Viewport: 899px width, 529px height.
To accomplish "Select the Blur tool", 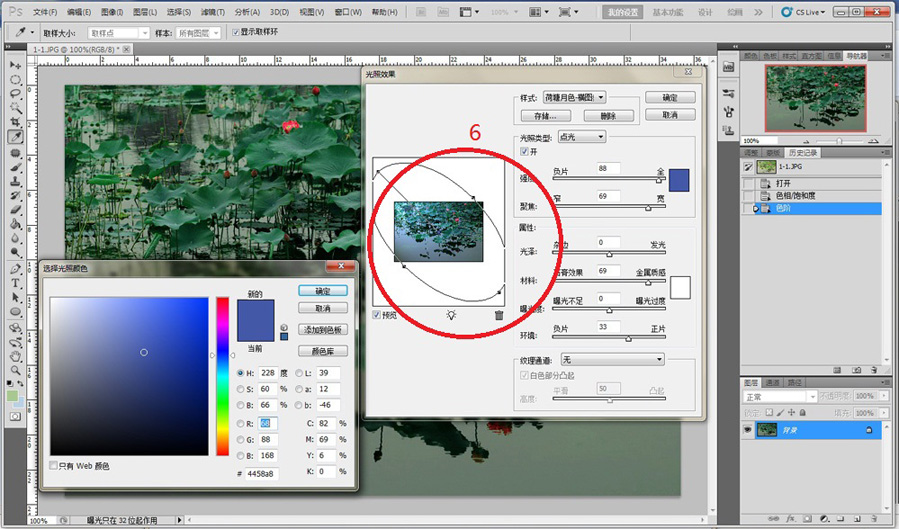I will tap(15, 238).
